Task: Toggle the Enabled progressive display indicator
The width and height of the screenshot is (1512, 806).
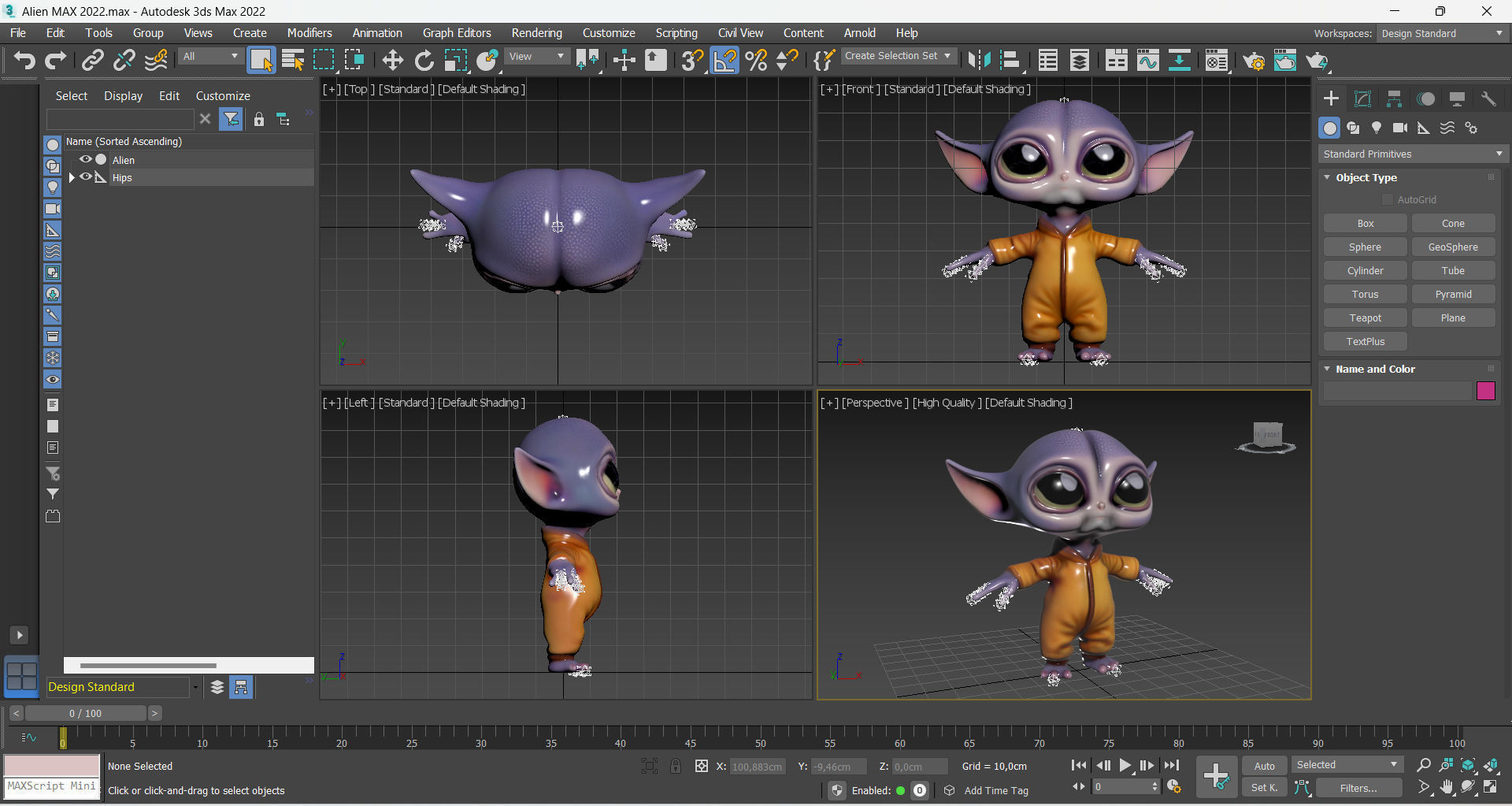Action: pyautogui.click(x=901, y=790)
